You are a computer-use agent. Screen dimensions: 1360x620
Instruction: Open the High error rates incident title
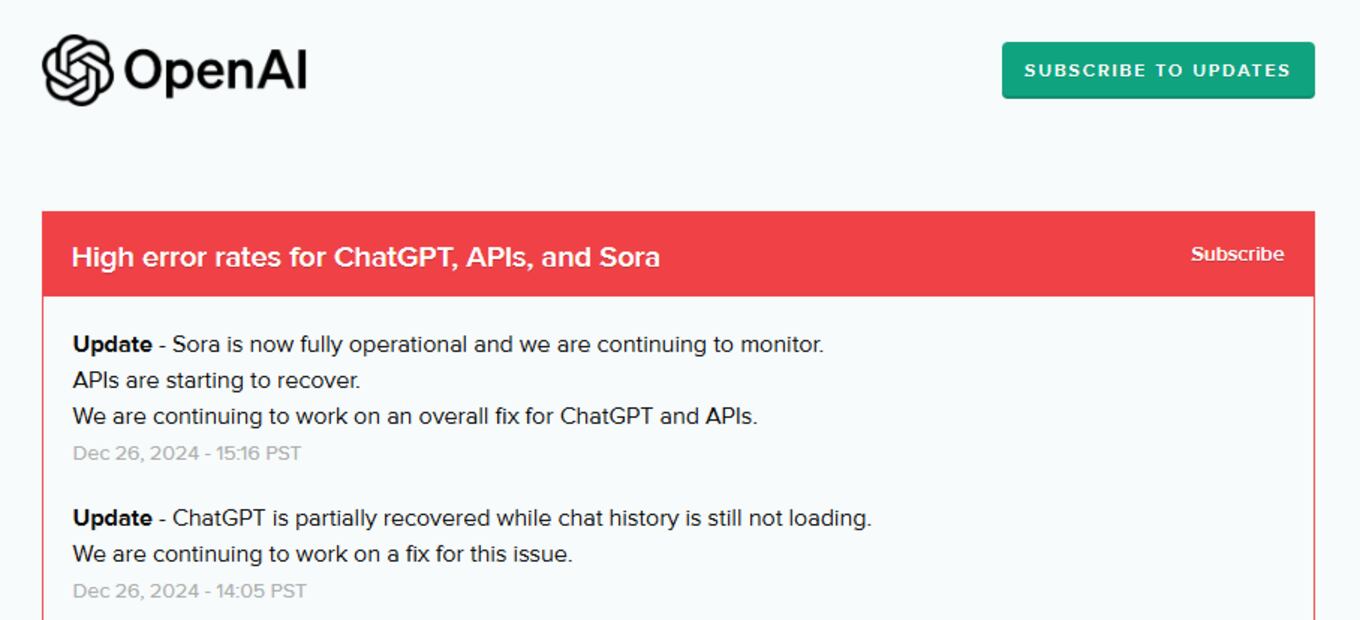tap(365, 257)
